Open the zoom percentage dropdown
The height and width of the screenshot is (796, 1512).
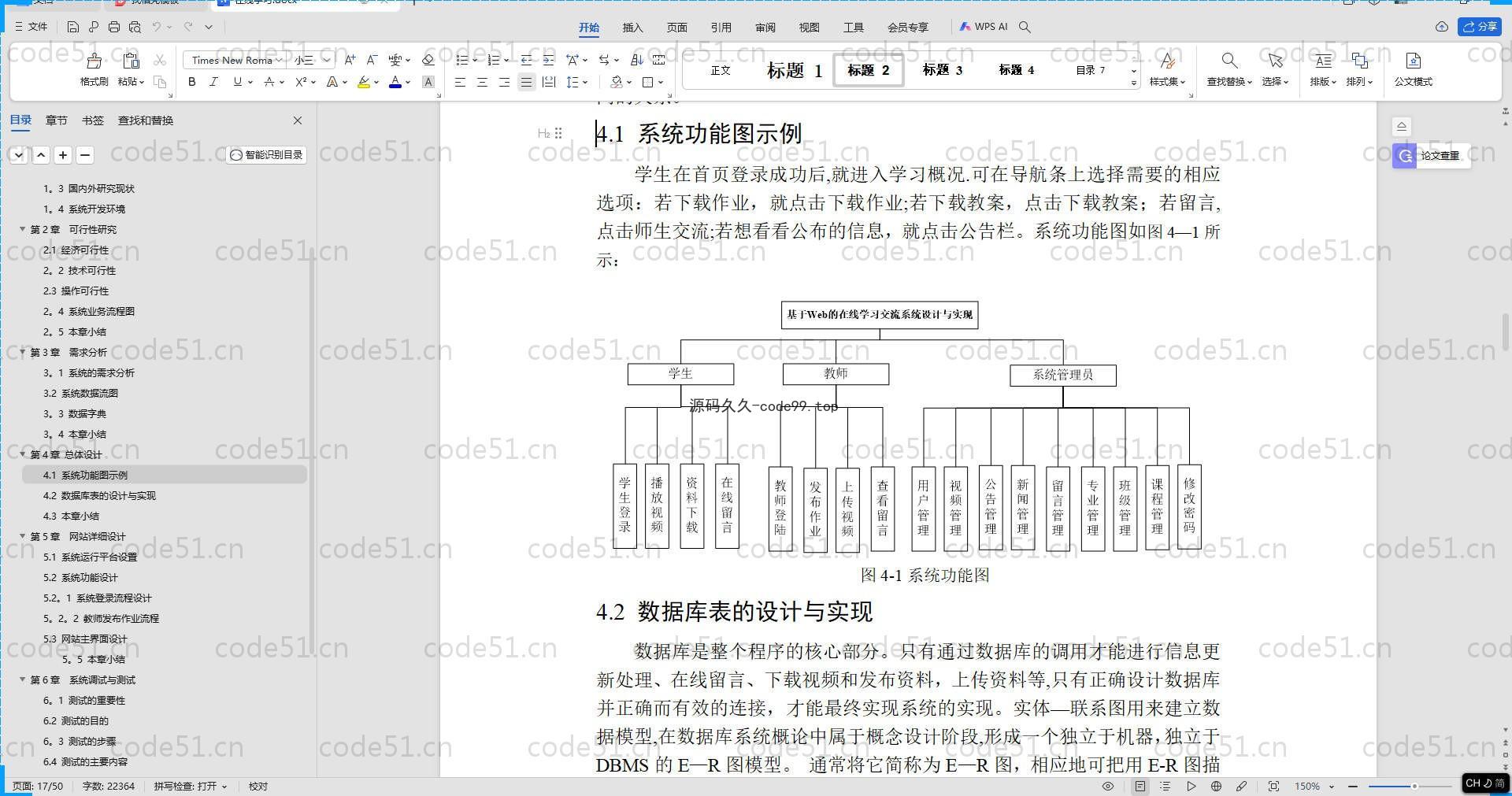point(1332,786)
